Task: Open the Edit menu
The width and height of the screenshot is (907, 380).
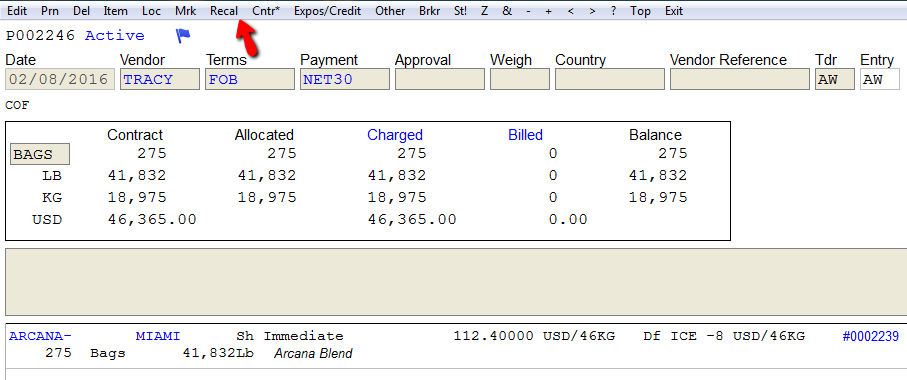Action: tap(17, 11)
